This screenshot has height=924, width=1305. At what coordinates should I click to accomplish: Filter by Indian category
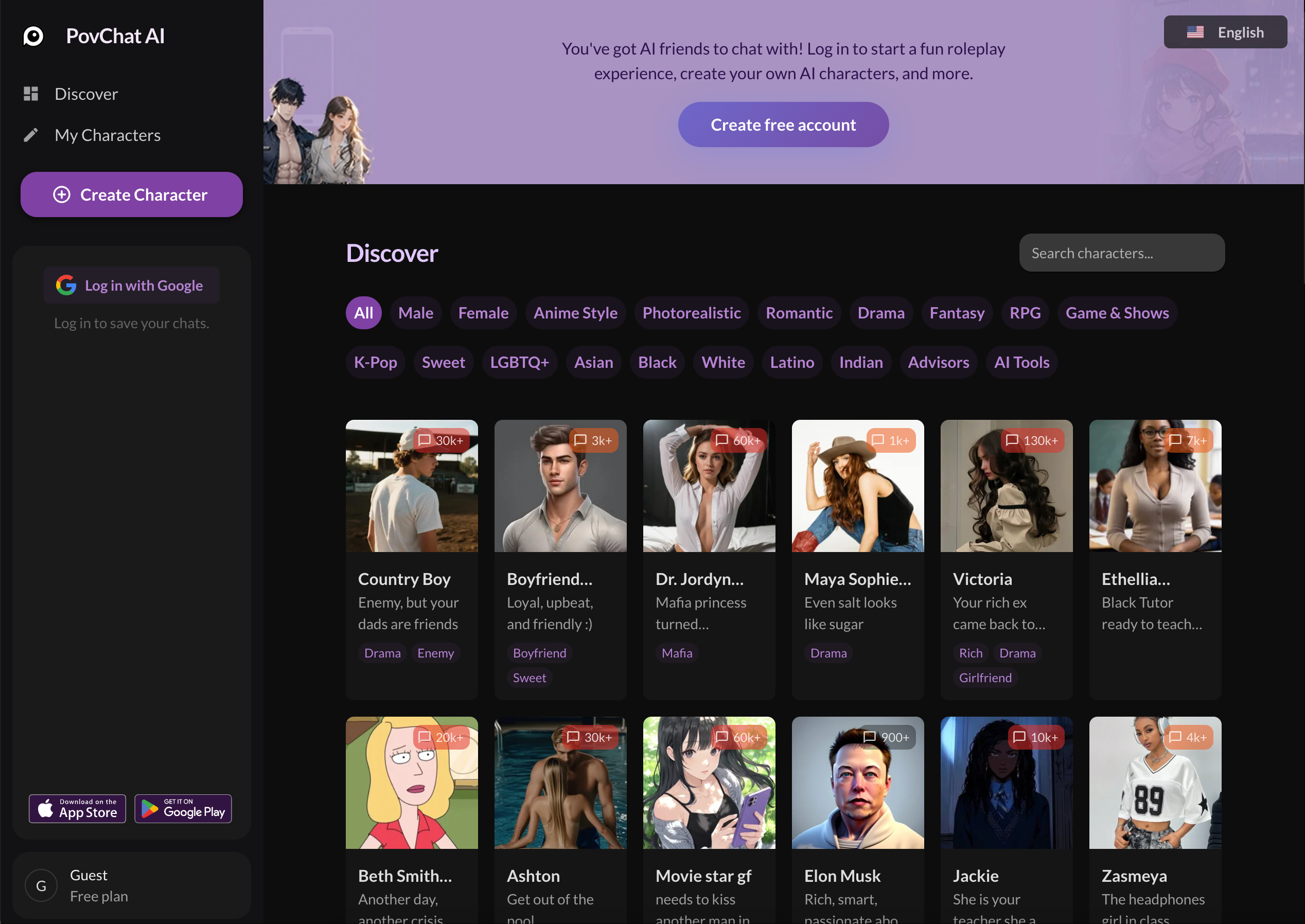click(861, 362)
